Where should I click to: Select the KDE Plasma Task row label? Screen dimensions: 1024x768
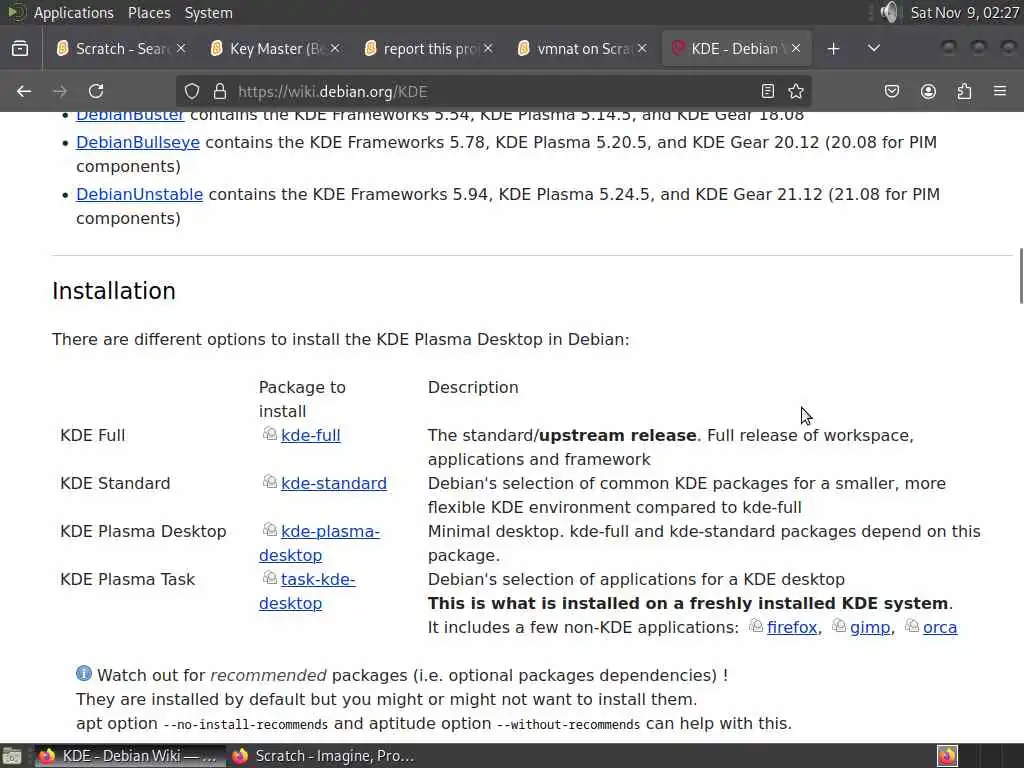click(x=127, y=579)
